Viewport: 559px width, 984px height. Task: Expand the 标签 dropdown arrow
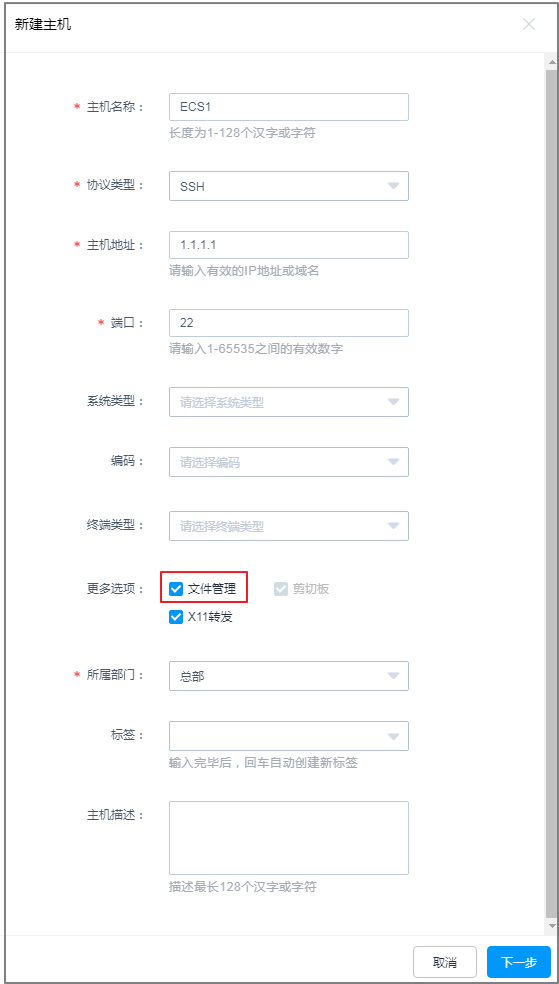(393, 736)
